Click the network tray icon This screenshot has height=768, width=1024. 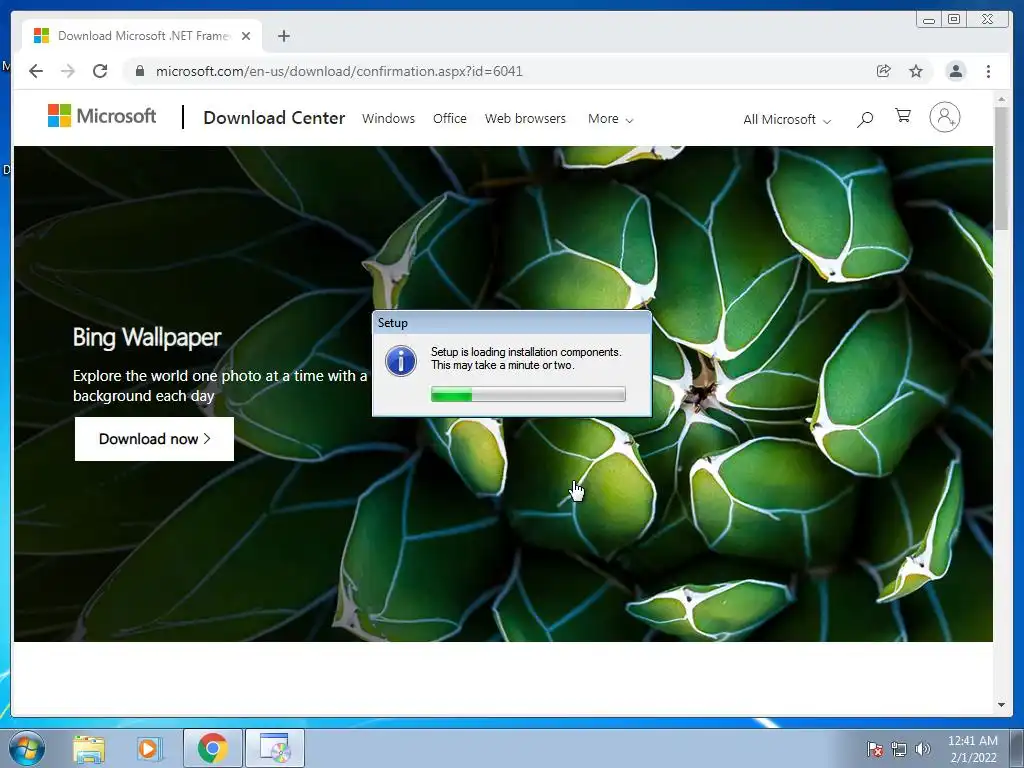(x=899, y=749)
